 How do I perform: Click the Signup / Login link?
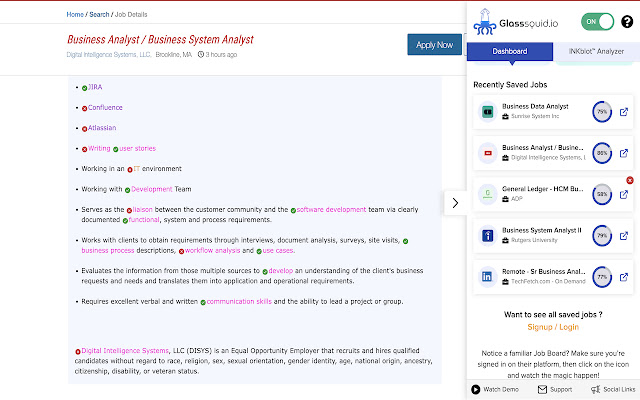[x=553, y=327]
